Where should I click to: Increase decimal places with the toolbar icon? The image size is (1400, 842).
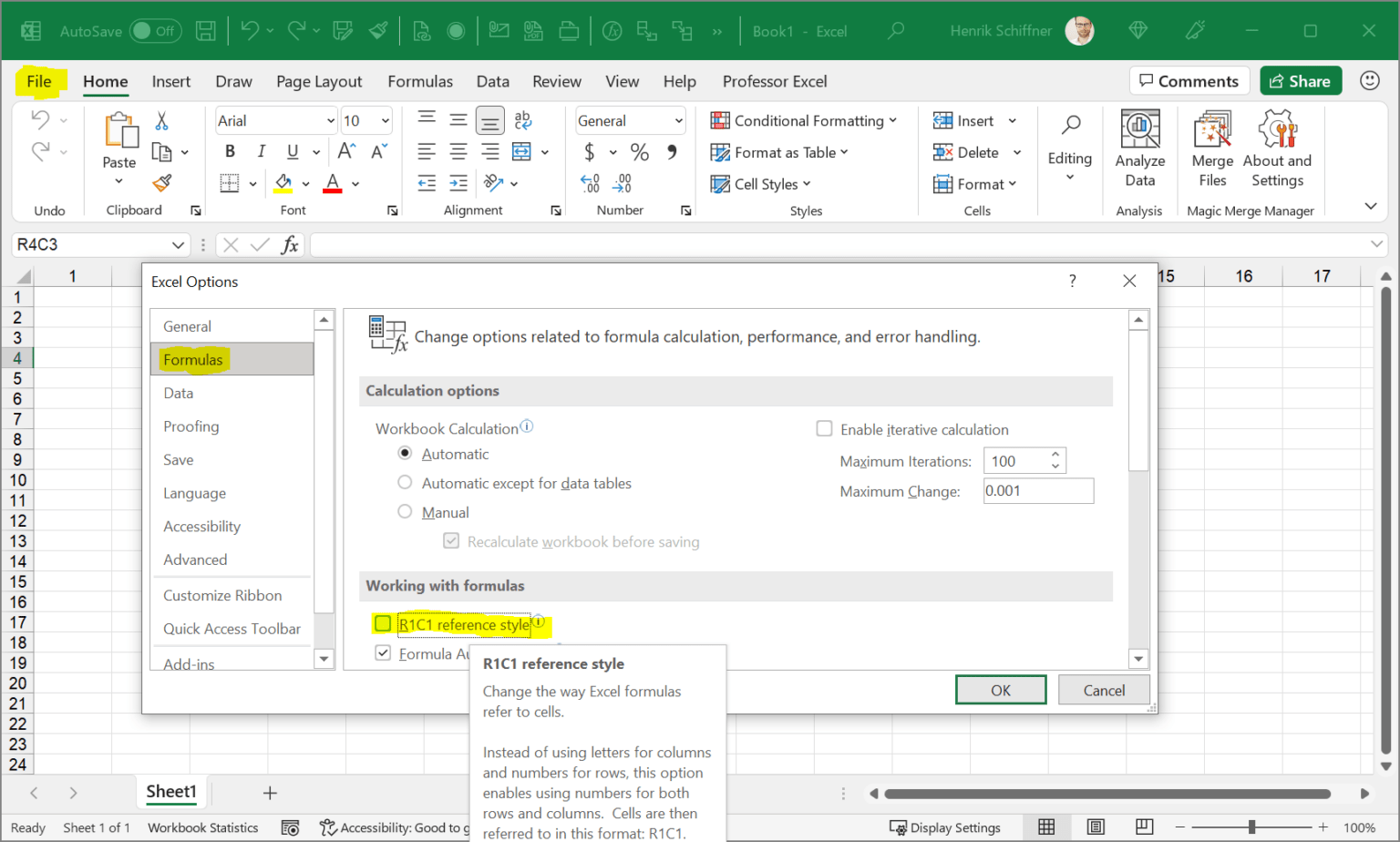pos(590,183)
